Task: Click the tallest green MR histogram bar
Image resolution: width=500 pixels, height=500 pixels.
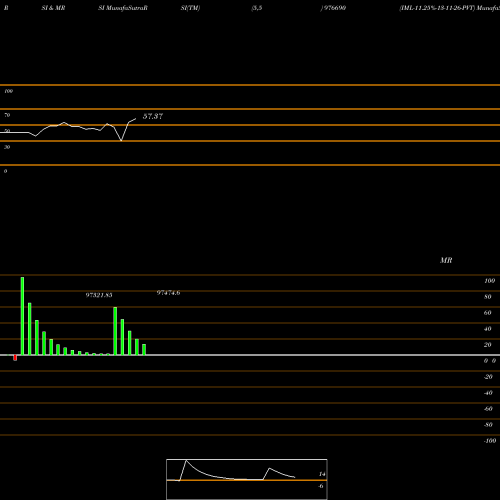Action: [22, 316]
